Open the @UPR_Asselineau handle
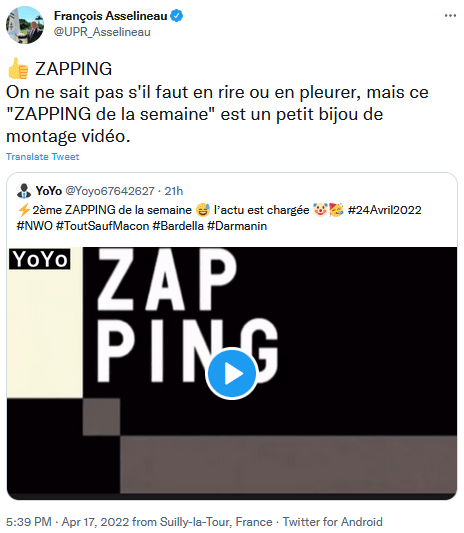 click(102, 32)
